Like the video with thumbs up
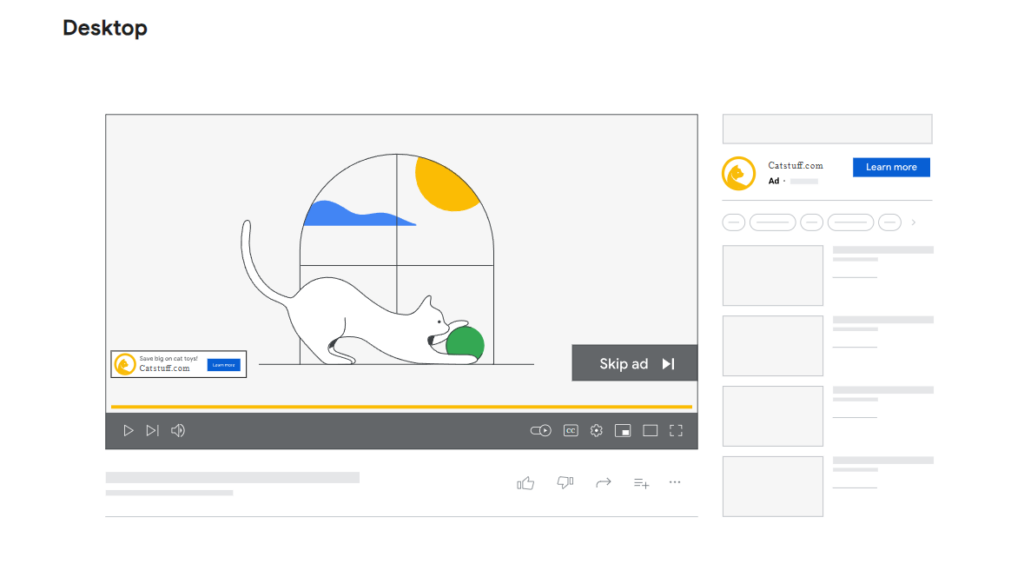 [525, 483]
